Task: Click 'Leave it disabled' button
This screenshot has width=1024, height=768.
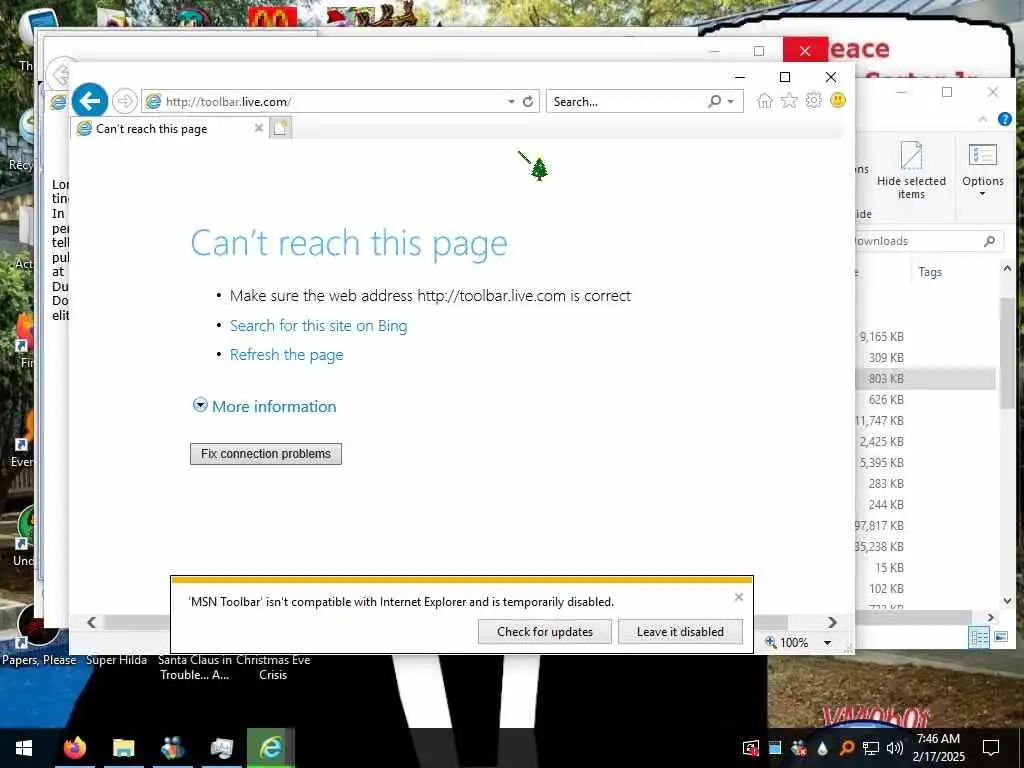Action: coord(680,632)
